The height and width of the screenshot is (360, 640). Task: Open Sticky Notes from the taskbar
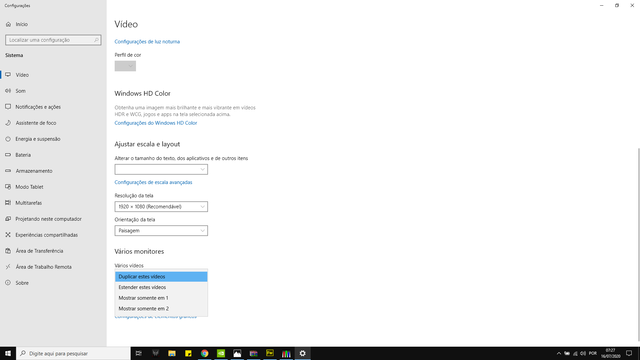[188, 353]
